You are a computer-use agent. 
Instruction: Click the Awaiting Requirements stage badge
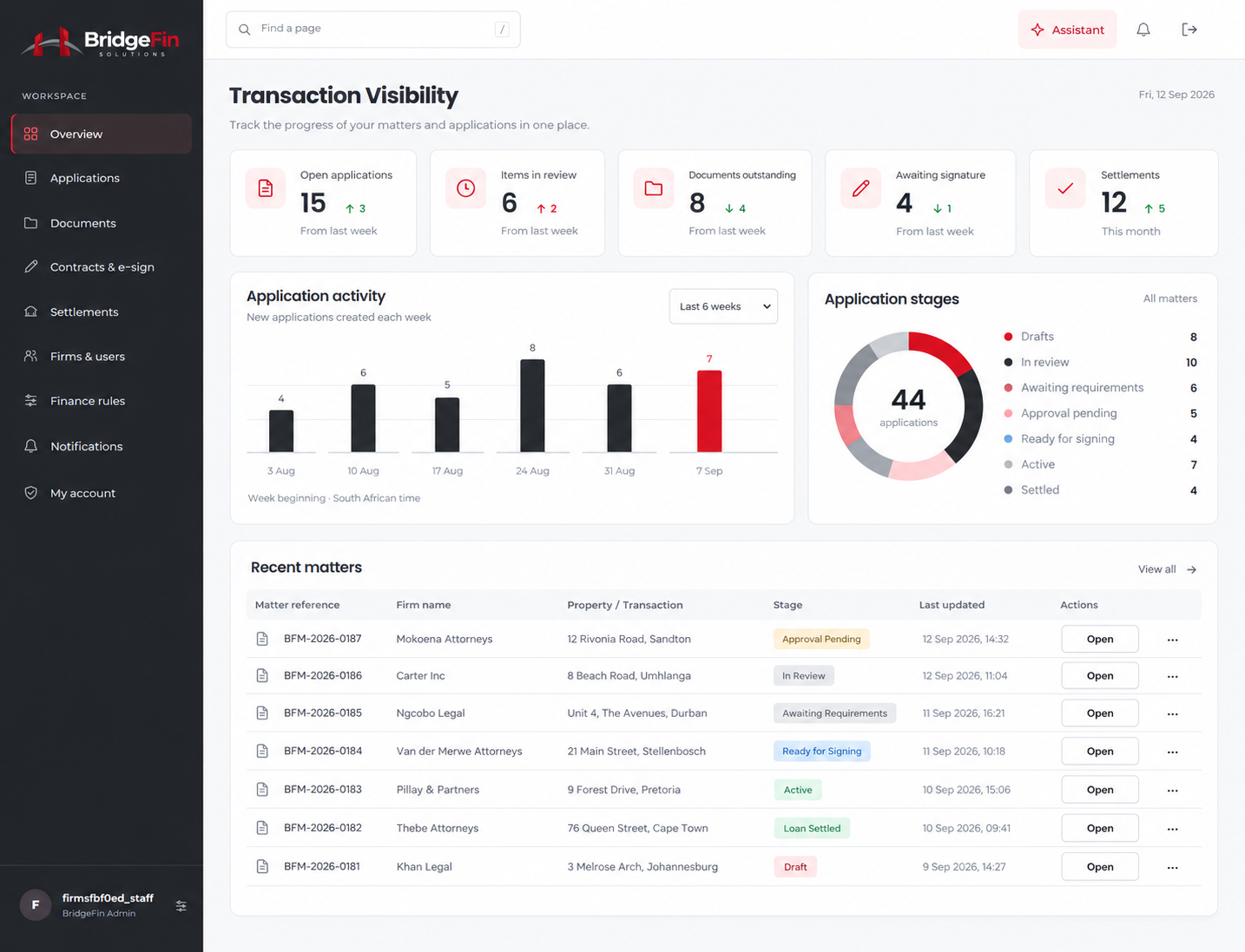pyautogui.click(x=834, y=713)
